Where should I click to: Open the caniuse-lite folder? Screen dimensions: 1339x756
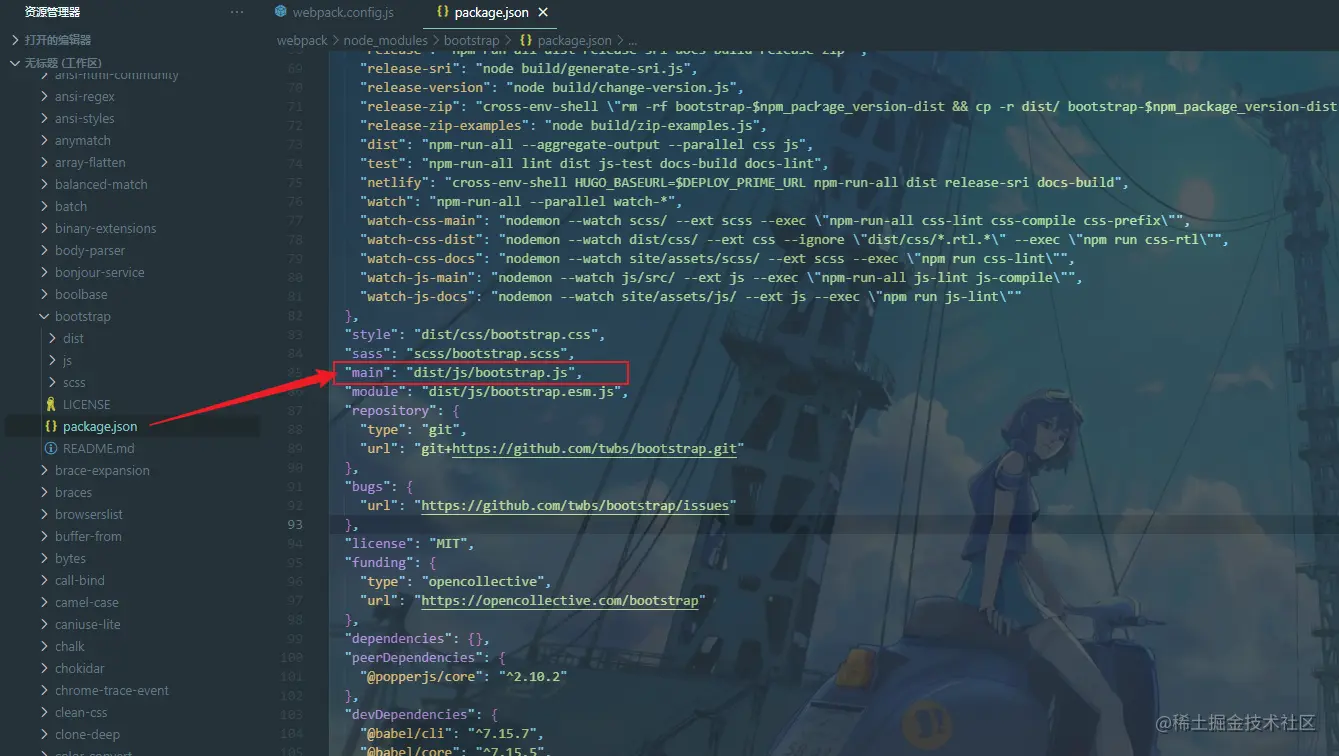point(88,625)
